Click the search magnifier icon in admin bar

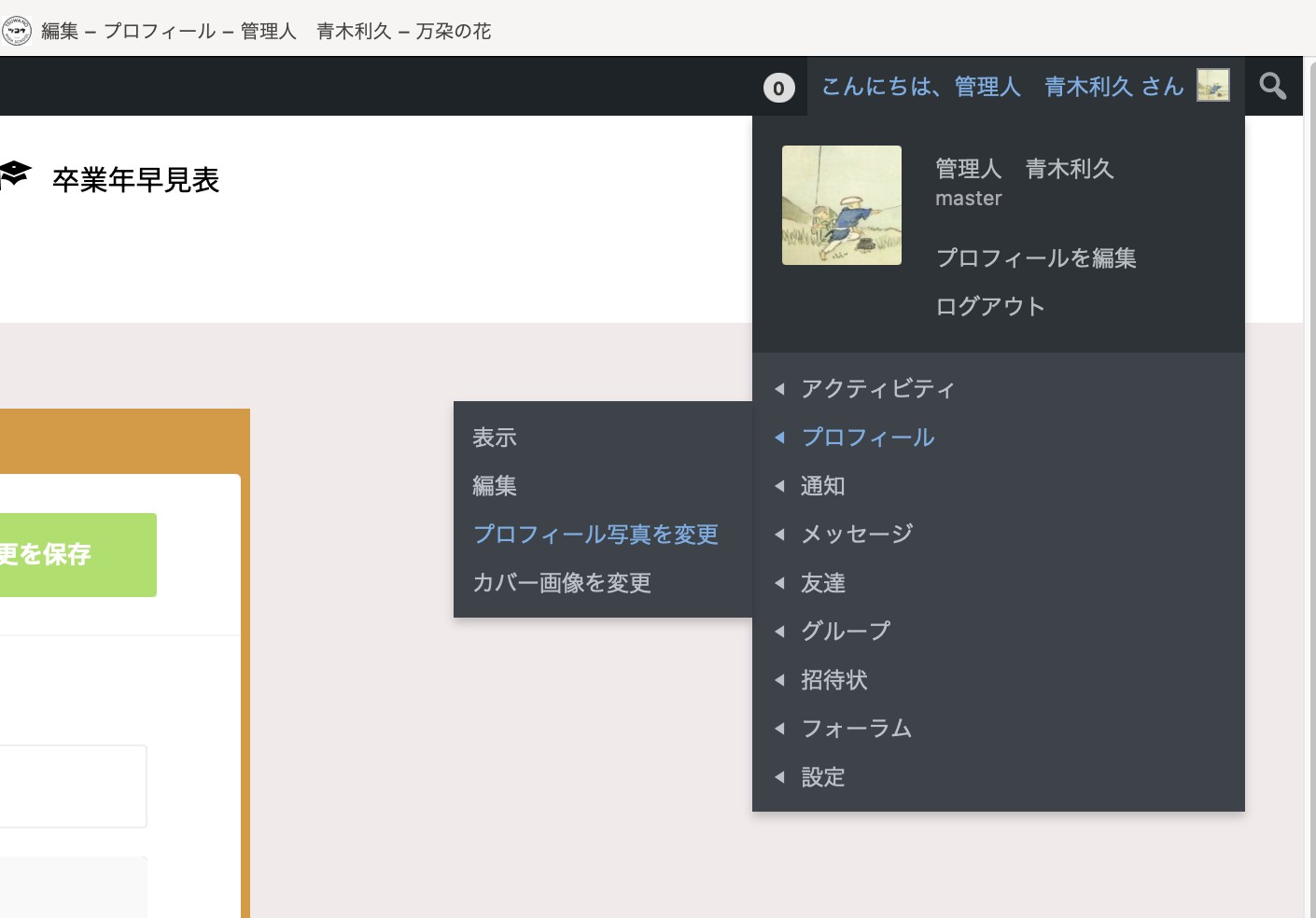[x=1272, y=87]
